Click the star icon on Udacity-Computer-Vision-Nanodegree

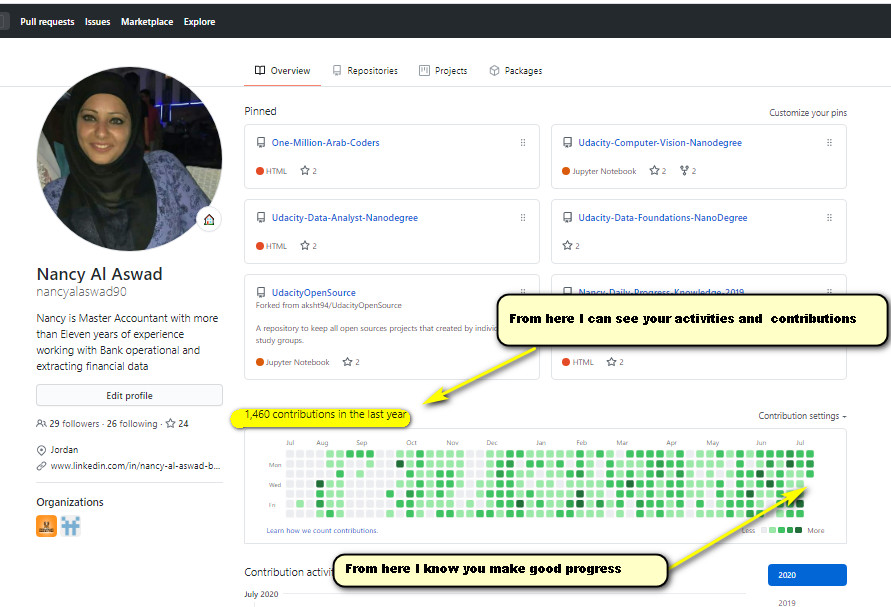coord(655,170)
